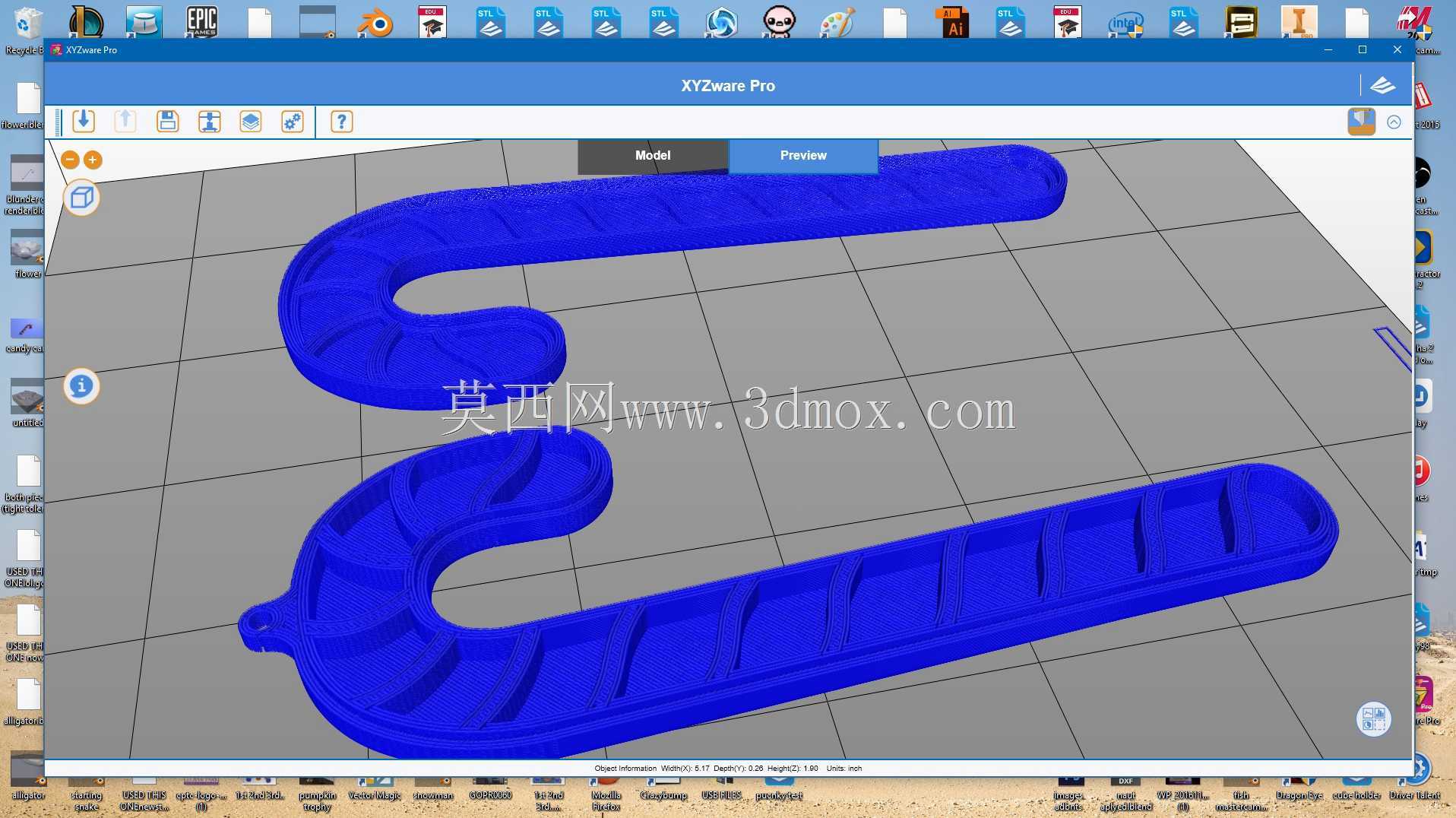Select the USB FILES desktop folder
Screen dimensions: 1456x818
721,789
